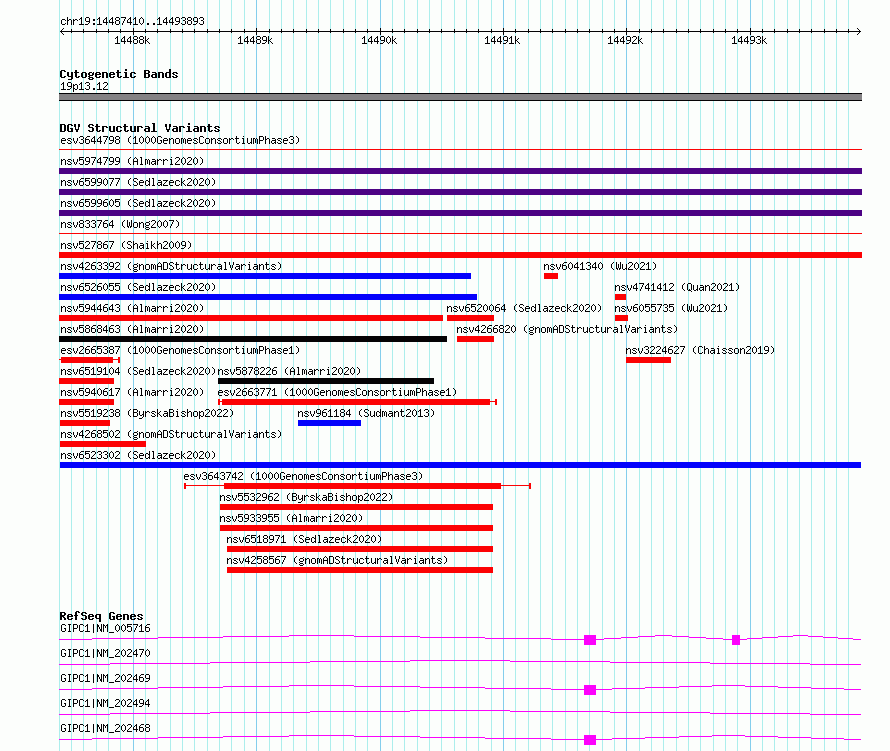Click the gray 19p13.12 cytogenetic band bar
The height and width of the screenshot is (751, 890).
[x=460, y=97]
